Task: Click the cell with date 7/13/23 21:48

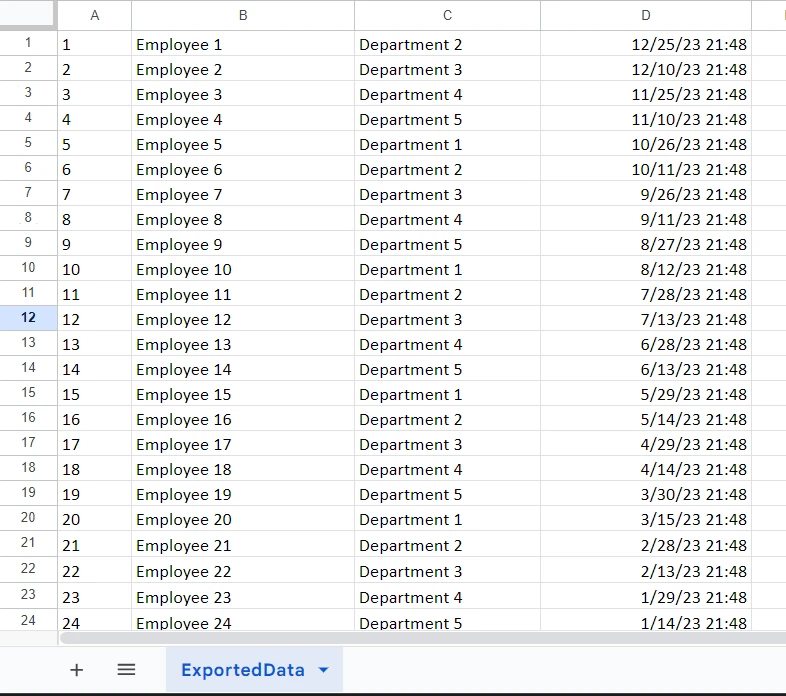Action: click(x=646, y=319)
